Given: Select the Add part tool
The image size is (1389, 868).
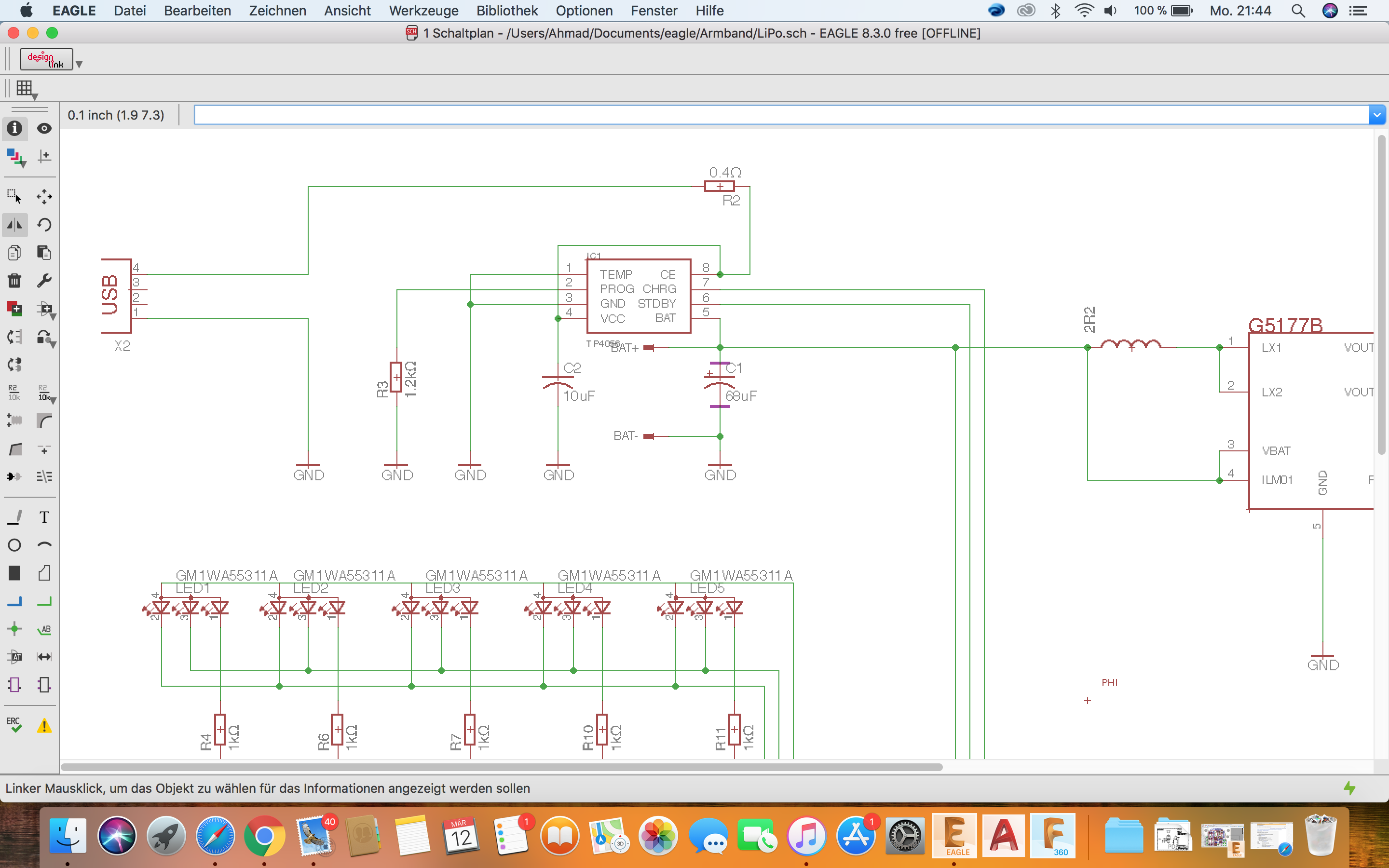Looking at the screenshot, I should (15, 309).
